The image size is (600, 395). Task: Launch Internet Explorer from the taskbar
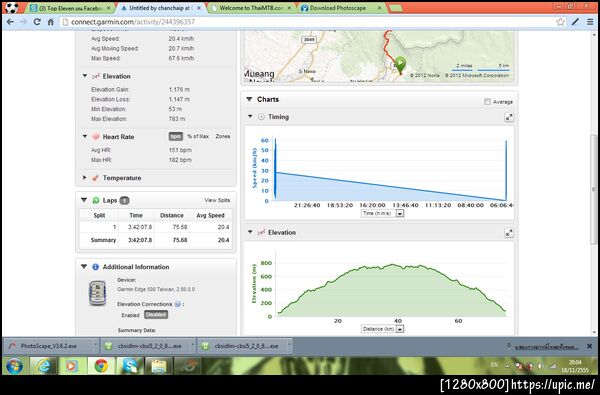[x=43, y=366]
